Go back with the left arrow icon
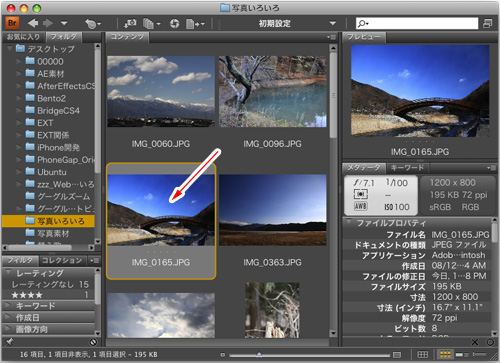Screen dimensions: 500x363 [33, 23]
